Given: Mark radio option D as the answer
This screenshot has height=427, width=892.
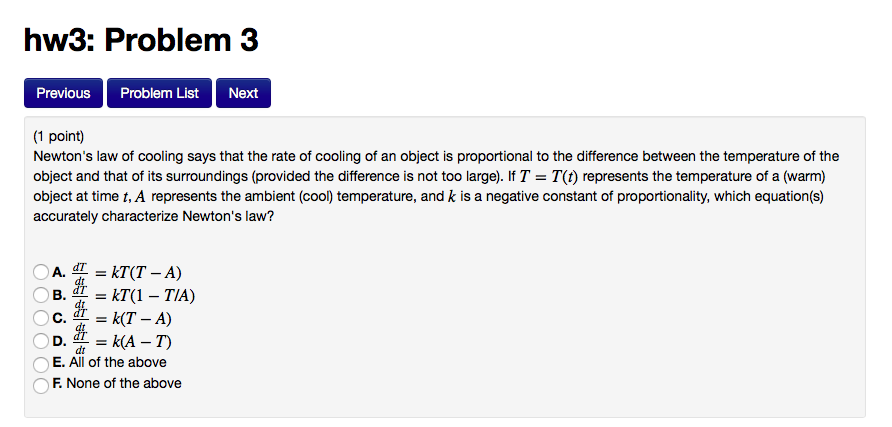Looking at the screenshot, I should 40,341.
